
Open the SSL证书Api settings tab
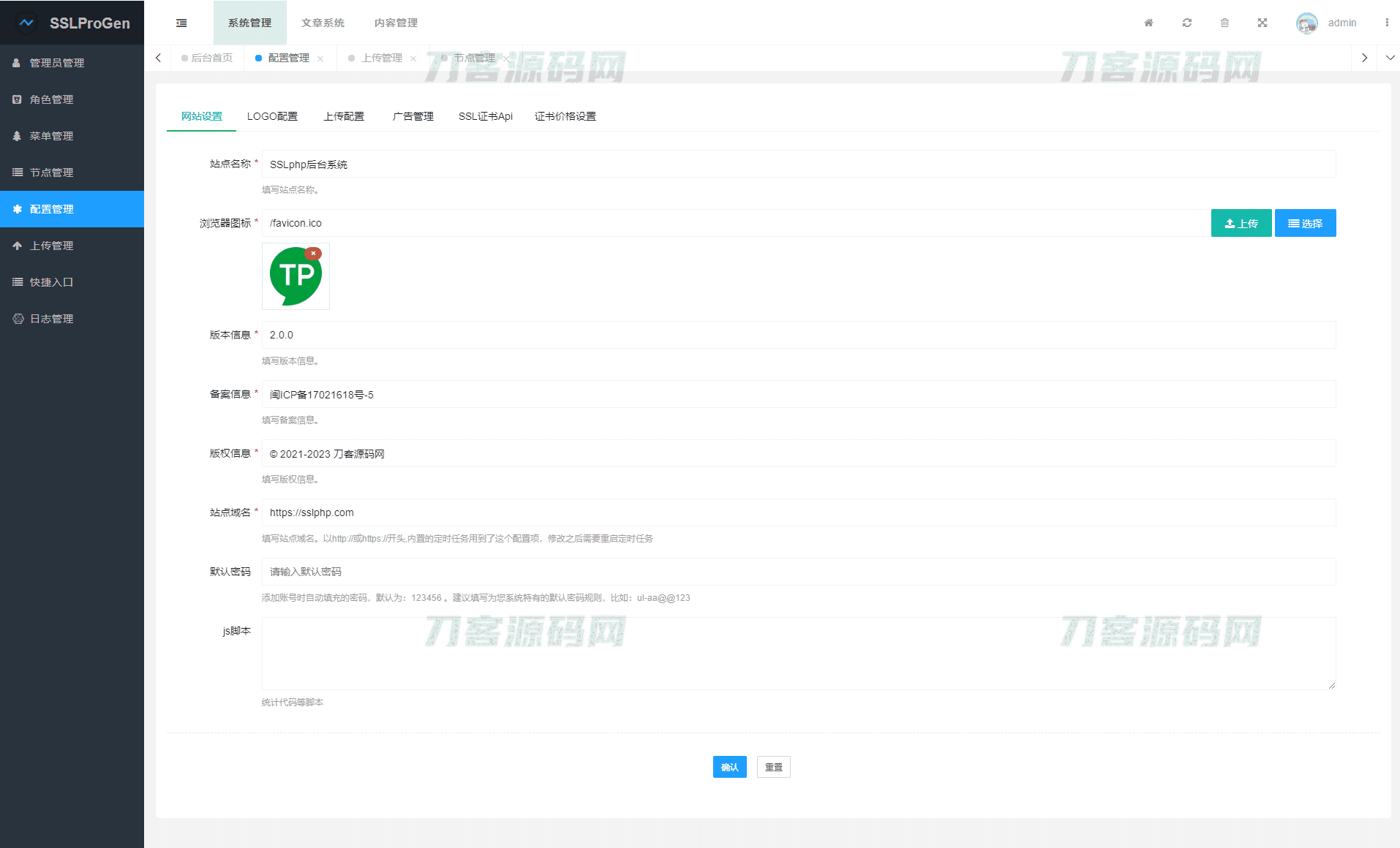point(486,116)
